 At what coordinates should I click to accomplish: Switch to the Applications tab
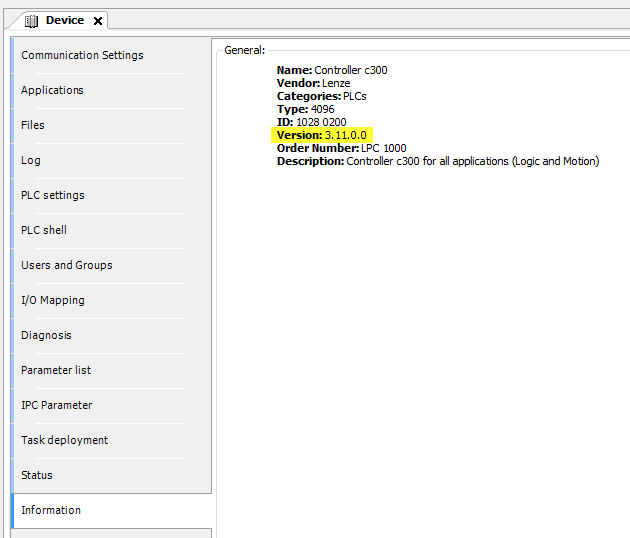pos(53,90)
